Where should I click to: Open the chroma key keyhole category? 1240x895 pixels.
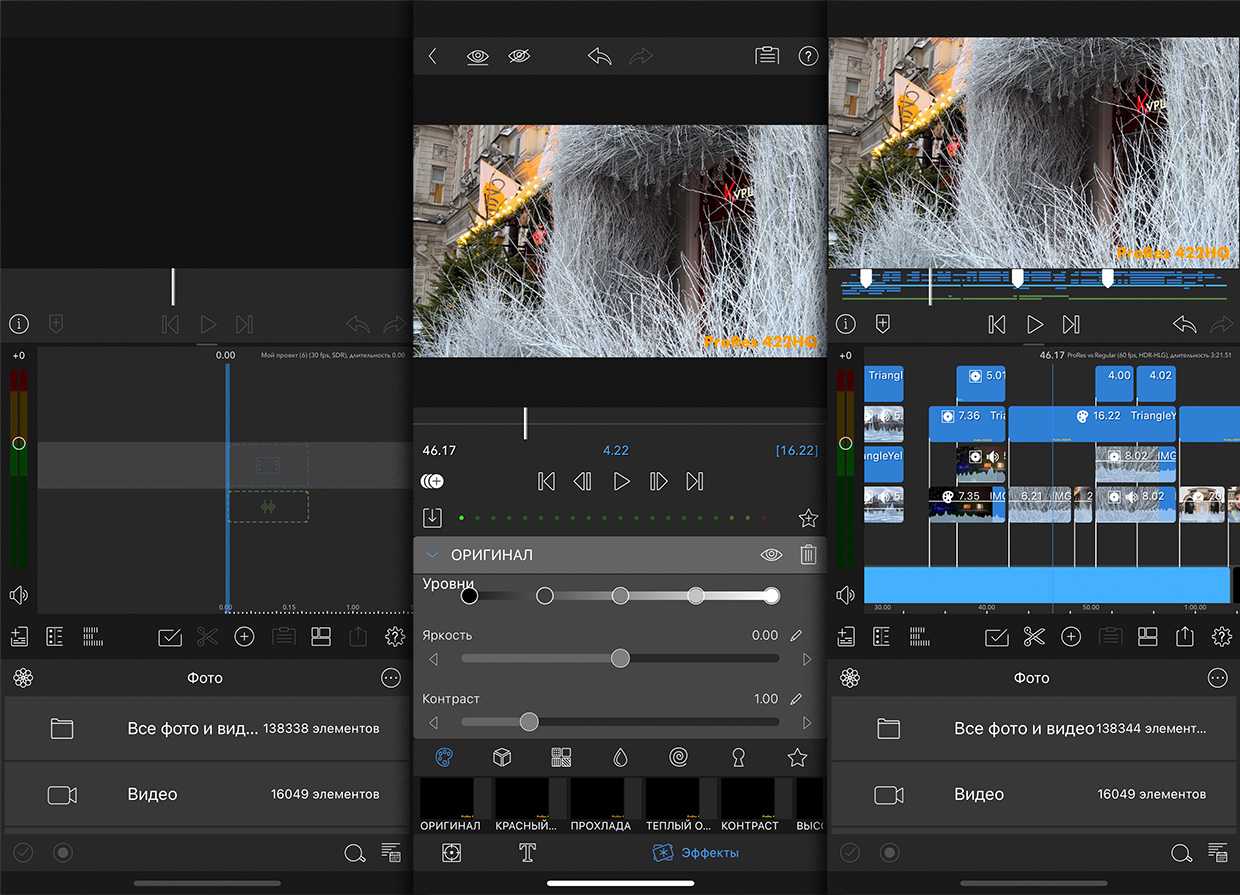coord(738,758)
